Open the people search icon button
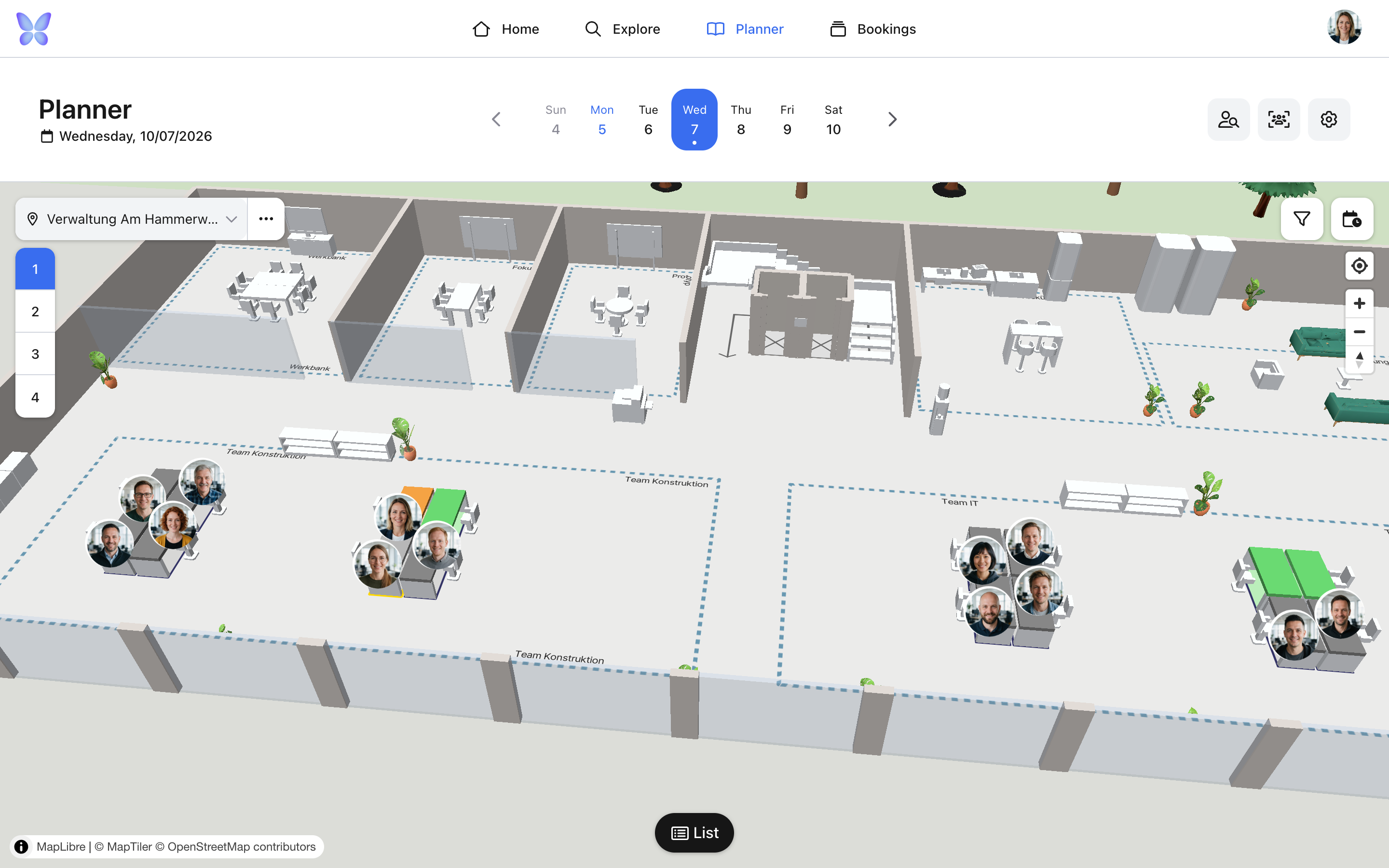Image resolution: width=1389 pixels, height=868 pixels. tap(1228, 120)
